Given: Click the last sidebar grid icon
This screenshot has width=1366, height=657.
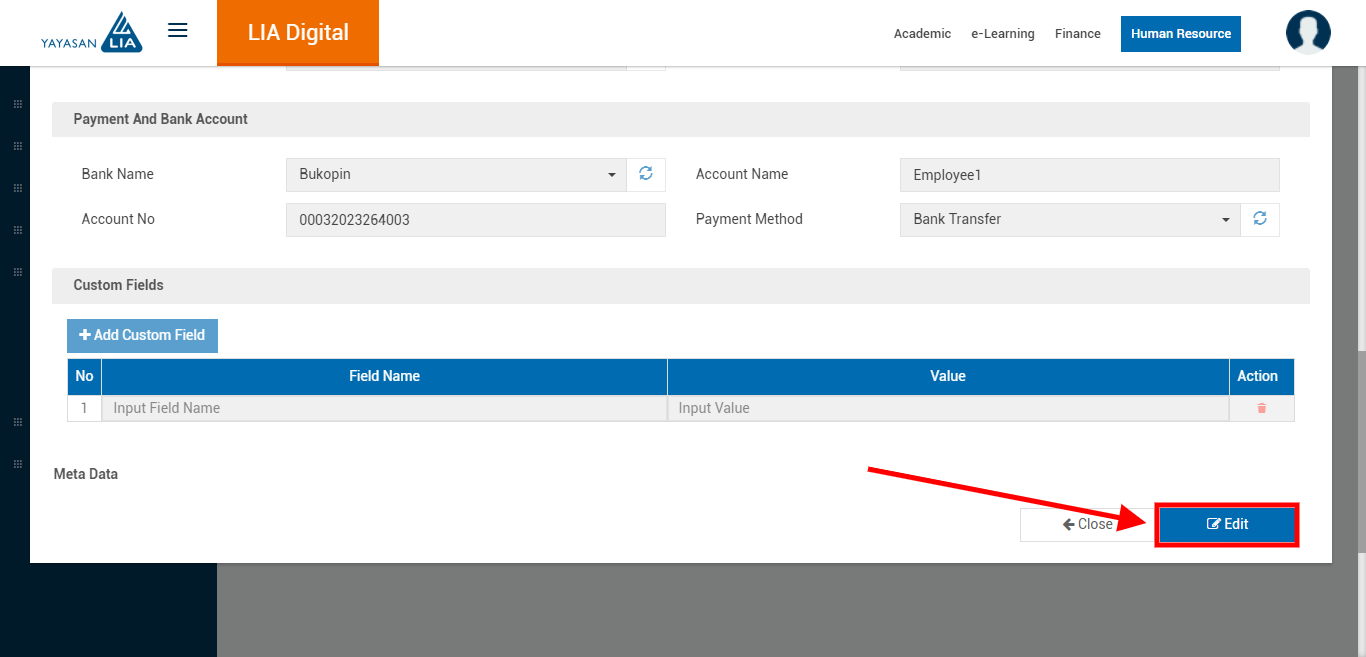Looking at the screenshot, I should coord(17,464).
